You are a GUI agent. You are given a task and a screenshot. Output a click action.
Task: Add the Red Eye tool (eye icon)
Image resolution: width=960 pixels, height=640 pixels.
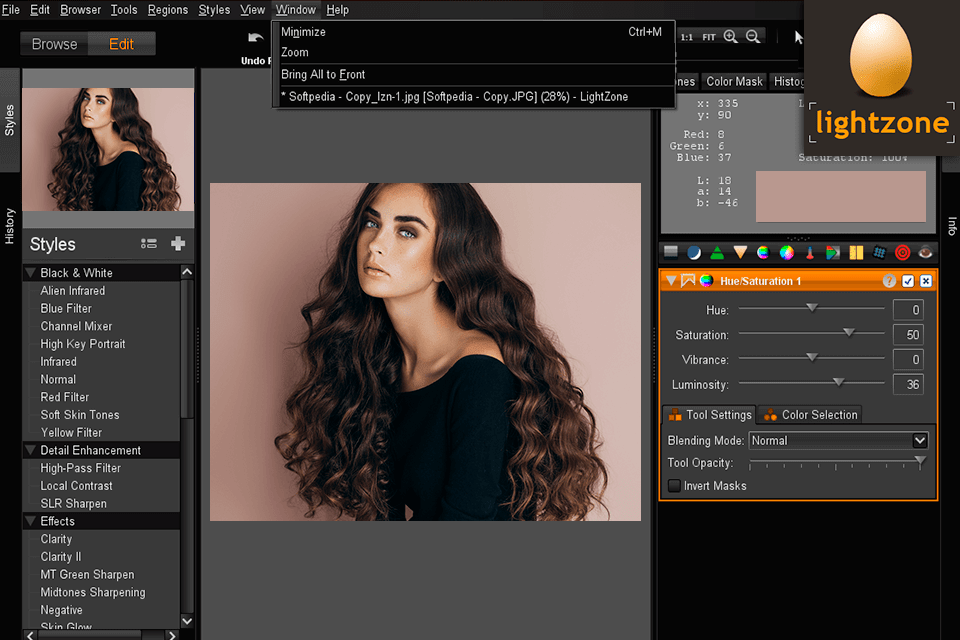(x=927, y=253)
